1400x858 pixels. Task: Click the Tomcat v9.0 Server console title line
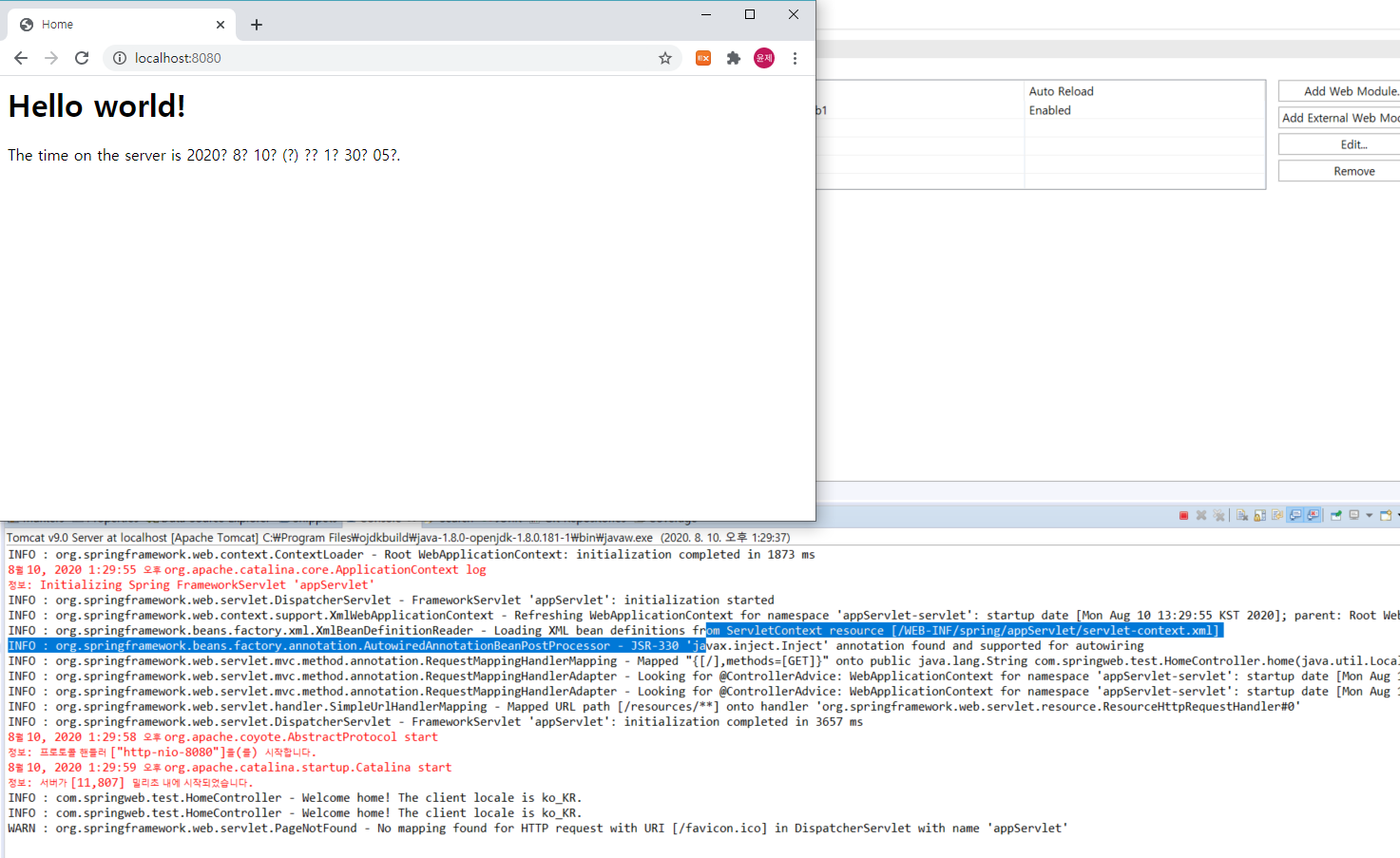click(x=398, y=538)
